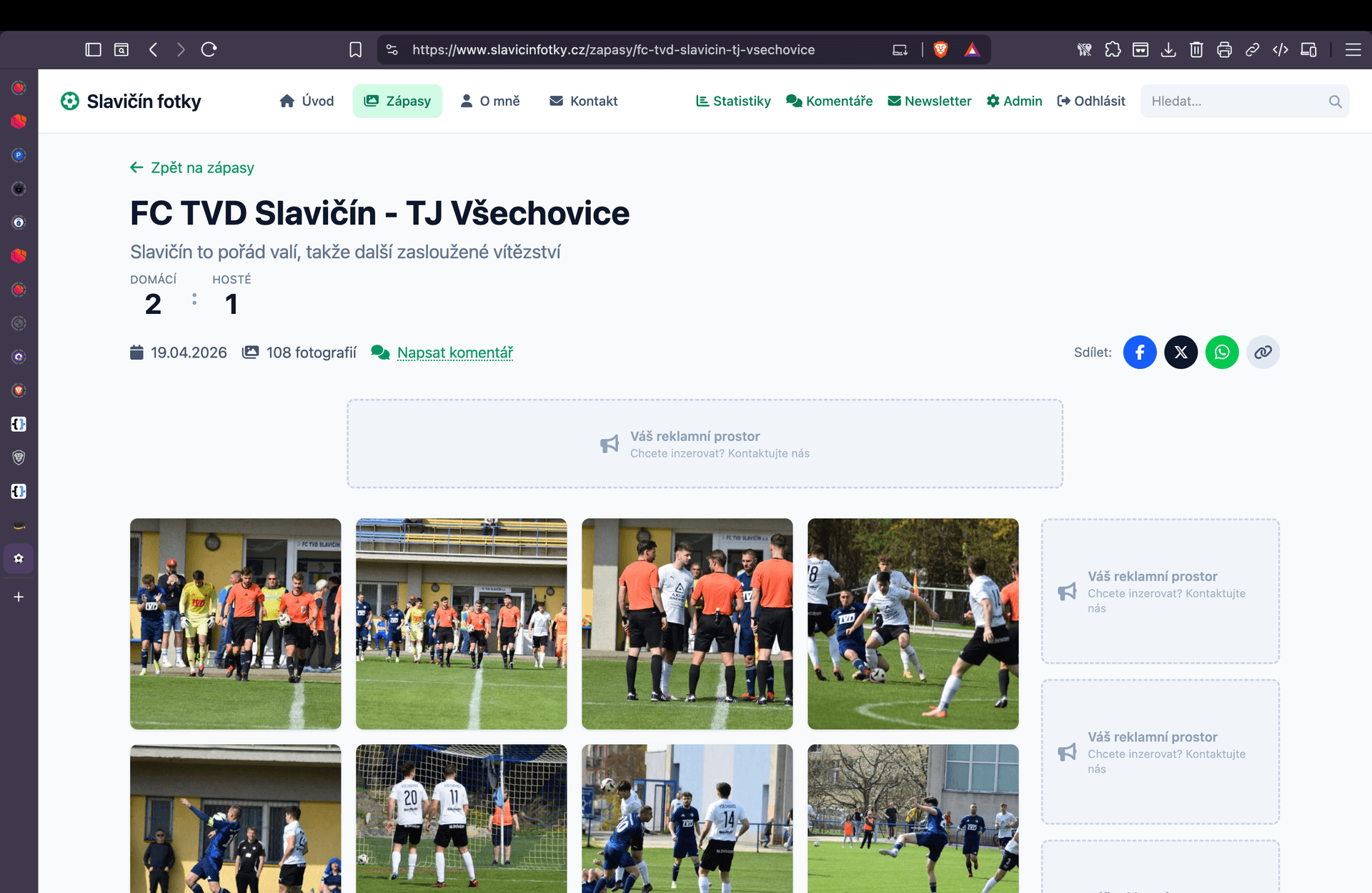
Task: Return via Zpět na zápasy
Action: (x=192, y=167)
